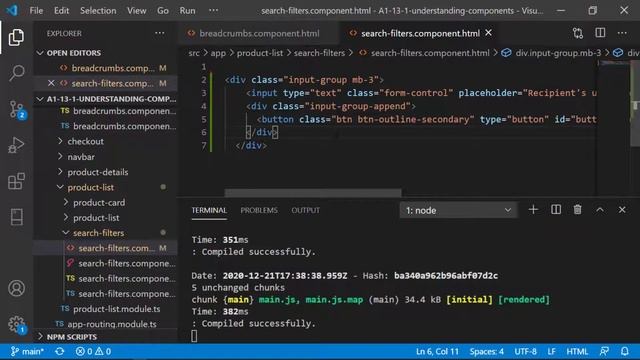The image size is (640, 360).
Task: Open editor more actions ellipsis
Action: pos(622,33)
